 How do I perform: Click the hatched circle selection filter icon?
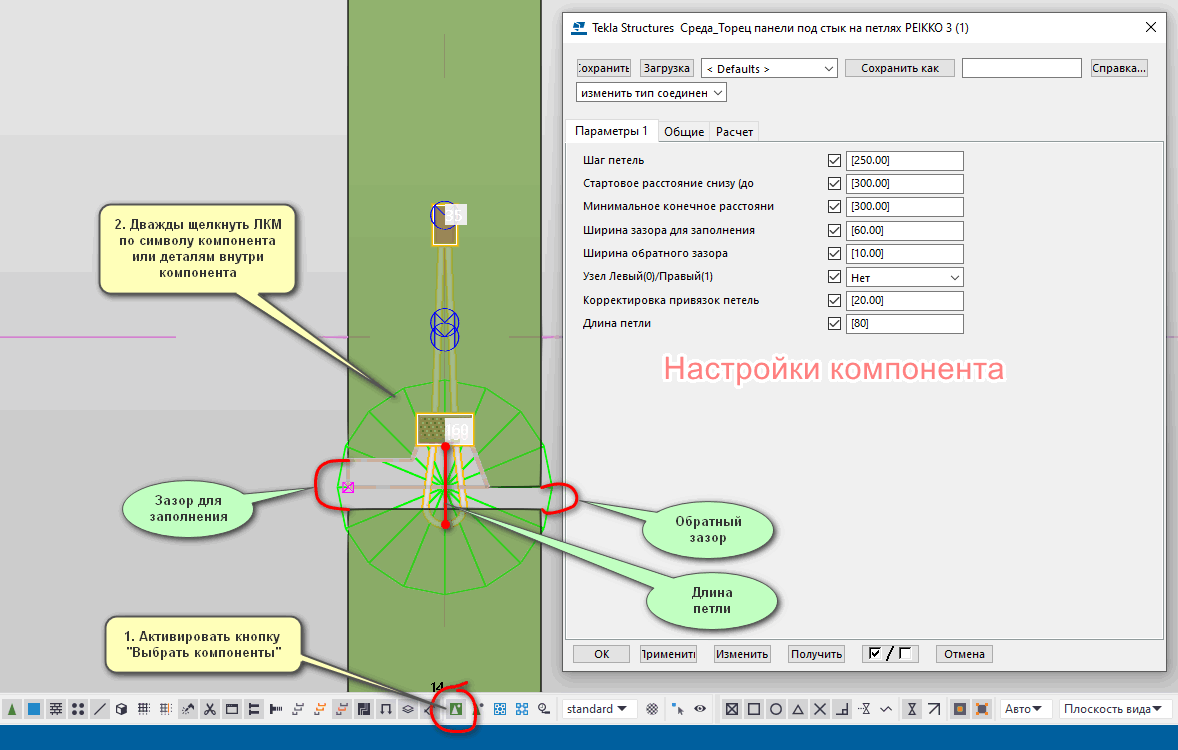pos(652,709)
